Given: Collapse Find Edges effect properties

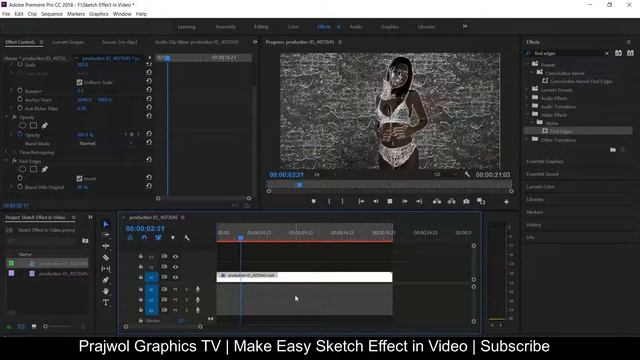Looking at the screenshot, I should (7, 161).
